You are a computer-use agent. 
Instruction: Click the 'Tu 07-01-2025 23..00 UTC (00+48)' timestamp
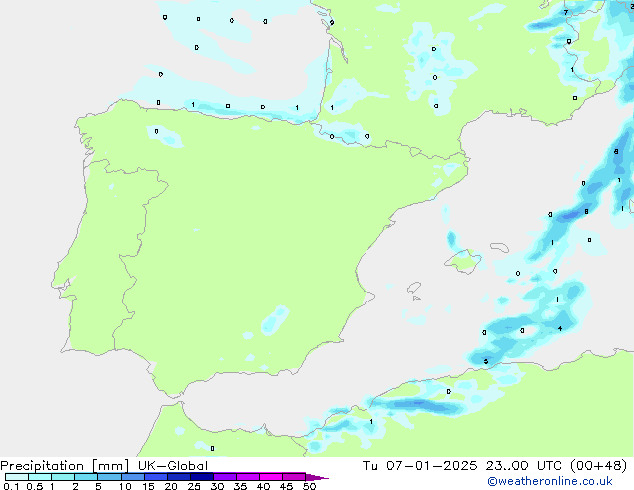[x=495, y=466]
